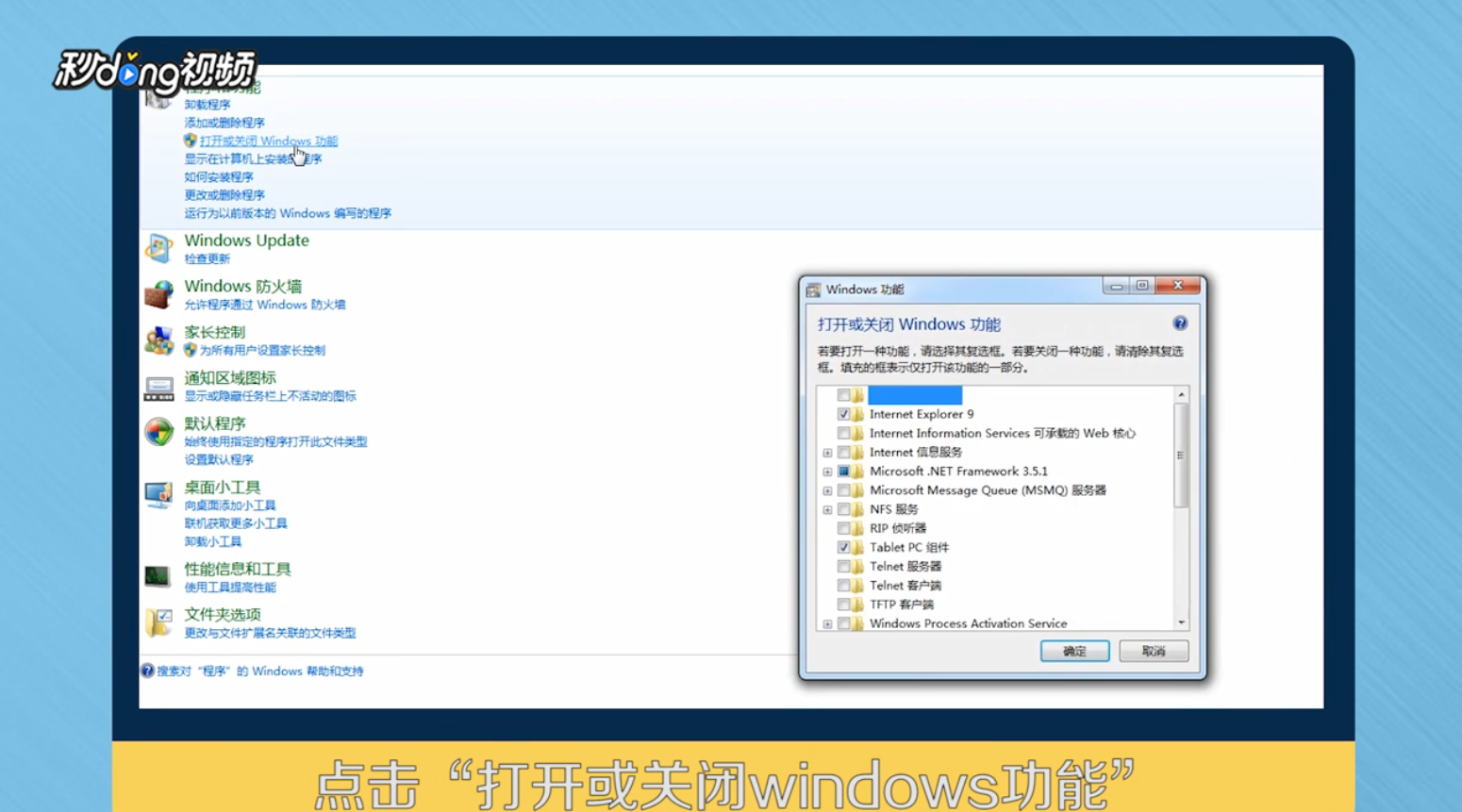Open 运行为以前版本的 Windows 编写的程序 link
This screenshot has height=812, width=1462.
pyautogui.click(x=288, y=213)
